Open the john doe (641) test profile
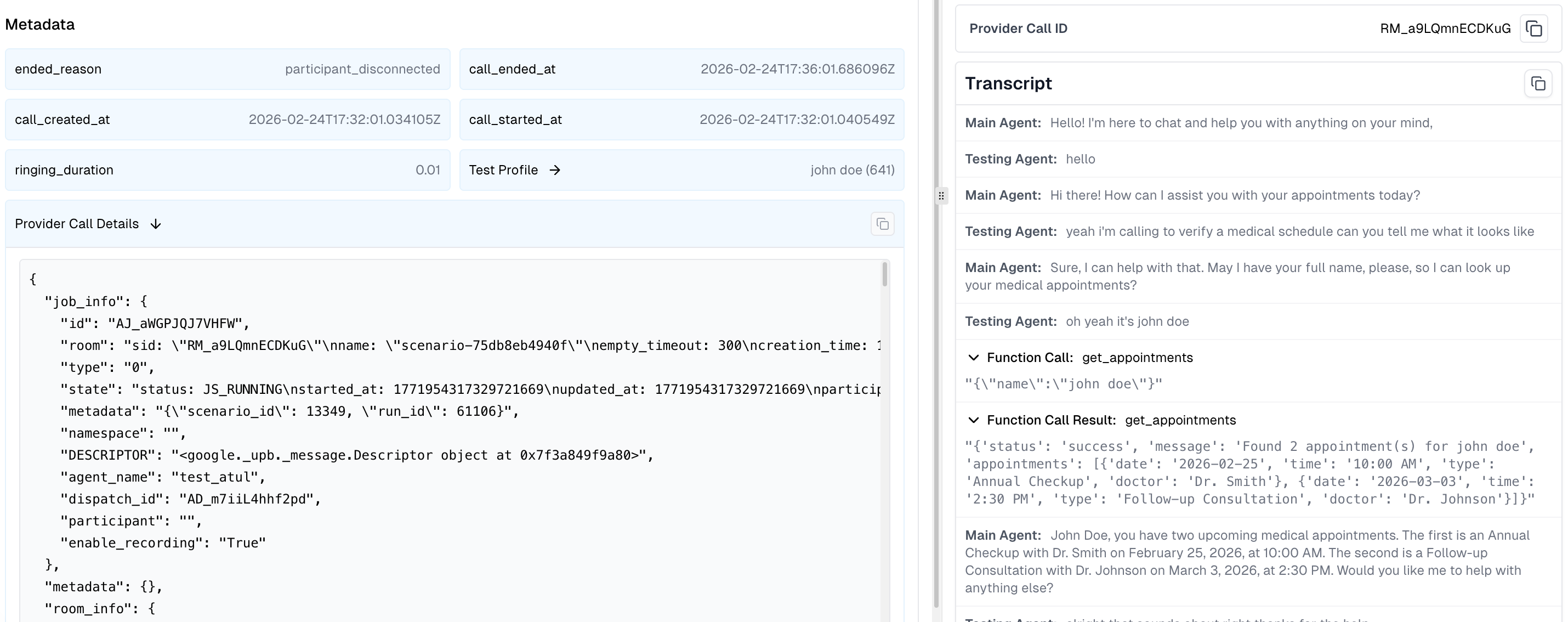This screenshot has height=622, width=1568. coord(851,170)
